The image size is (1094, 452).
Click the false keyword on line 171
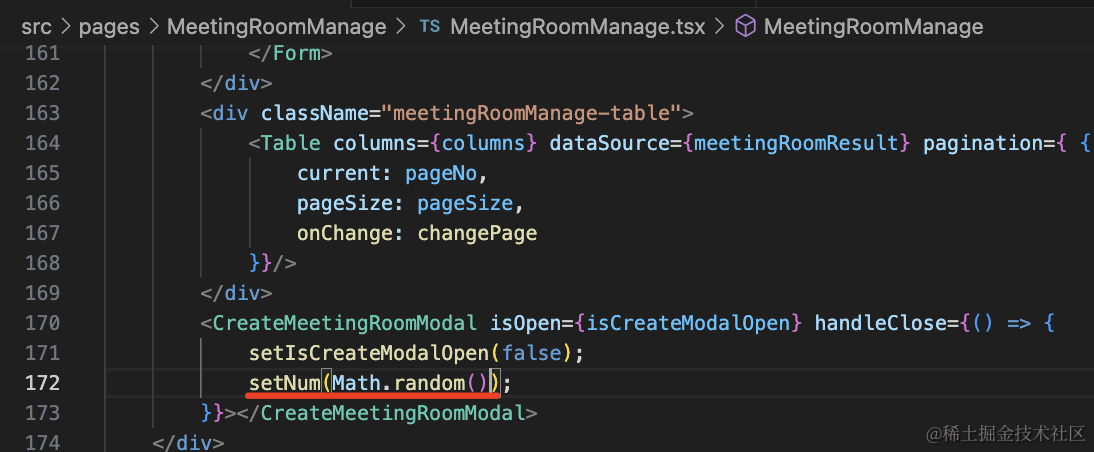point(531,353)
